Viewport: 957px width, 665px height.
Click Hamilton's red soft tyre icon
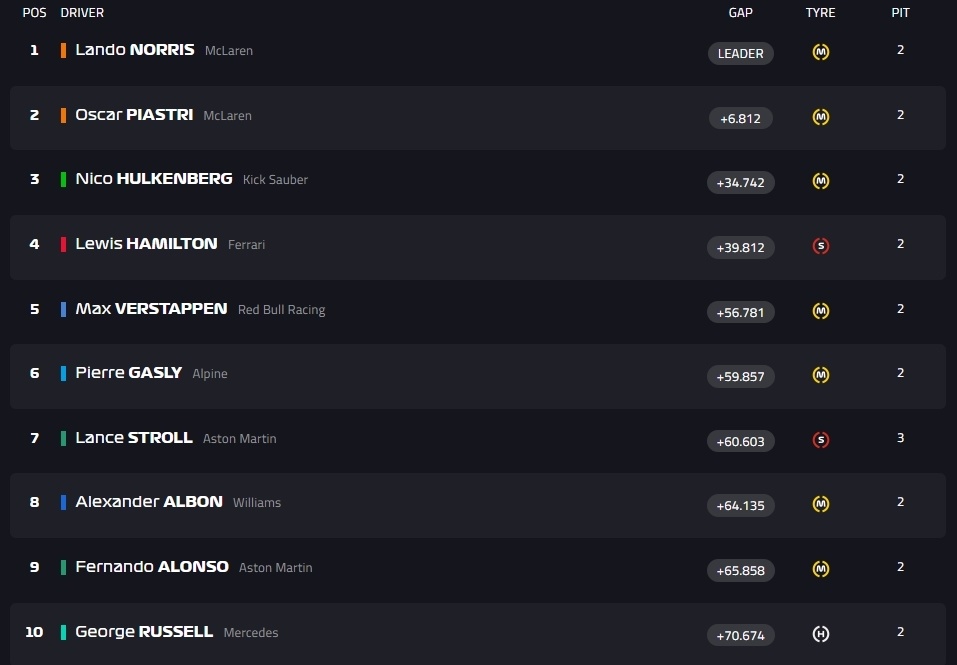[820, 246]
